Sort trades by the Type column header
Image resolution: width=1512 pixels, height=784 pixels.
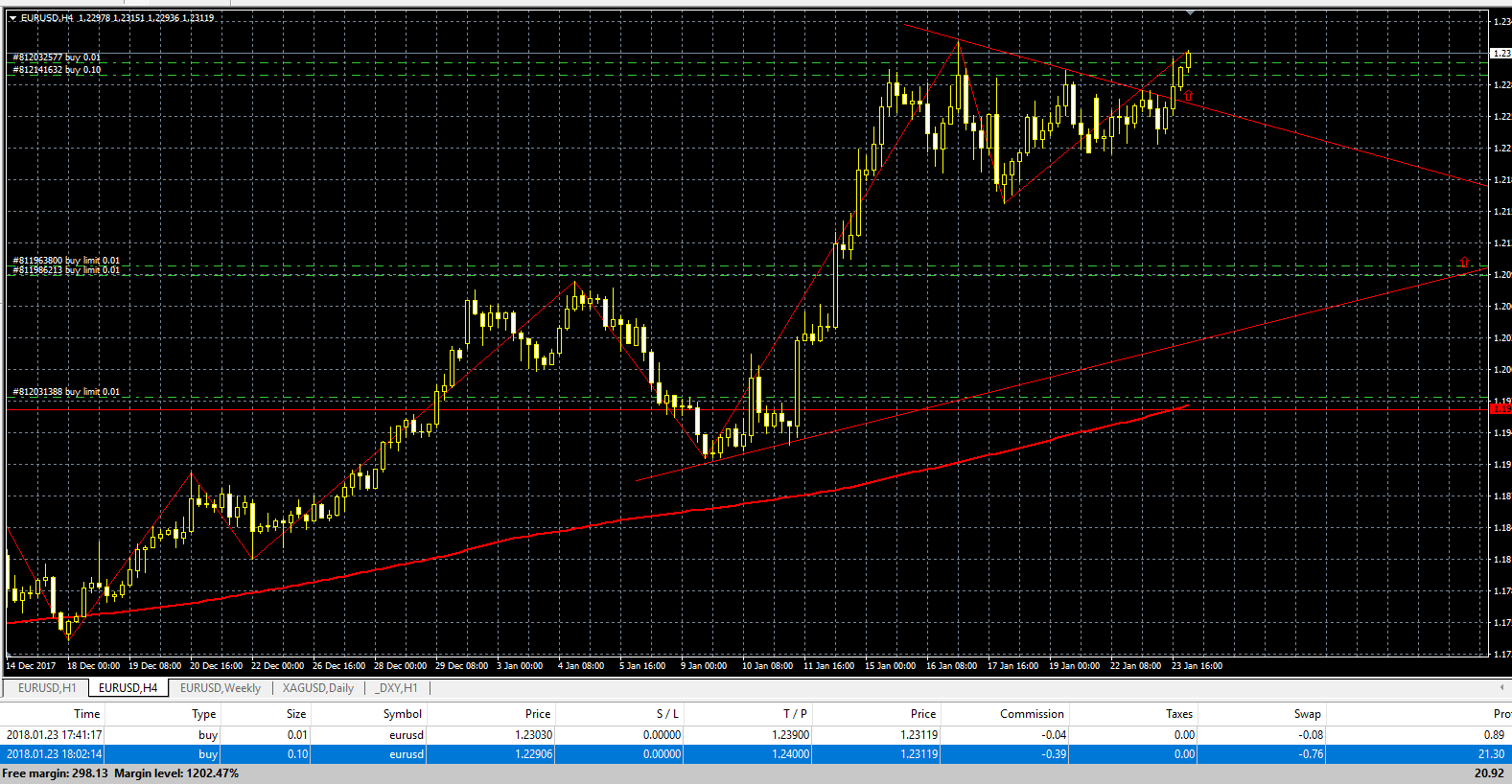(x=163, y=714)
